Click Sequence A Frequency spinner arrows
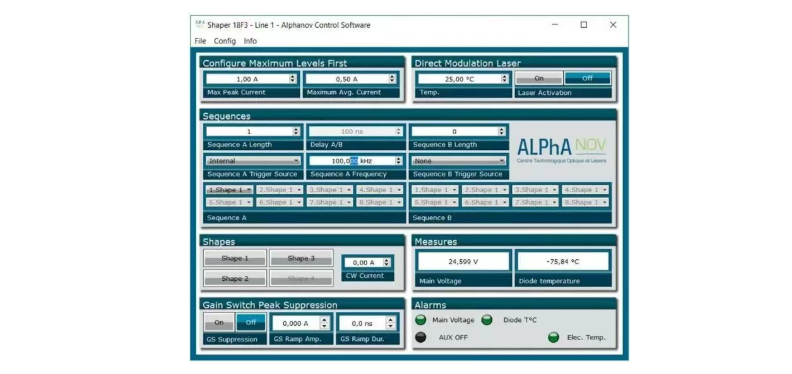The height and width of the screenshot is (374, 792). [x=399, y=161]
